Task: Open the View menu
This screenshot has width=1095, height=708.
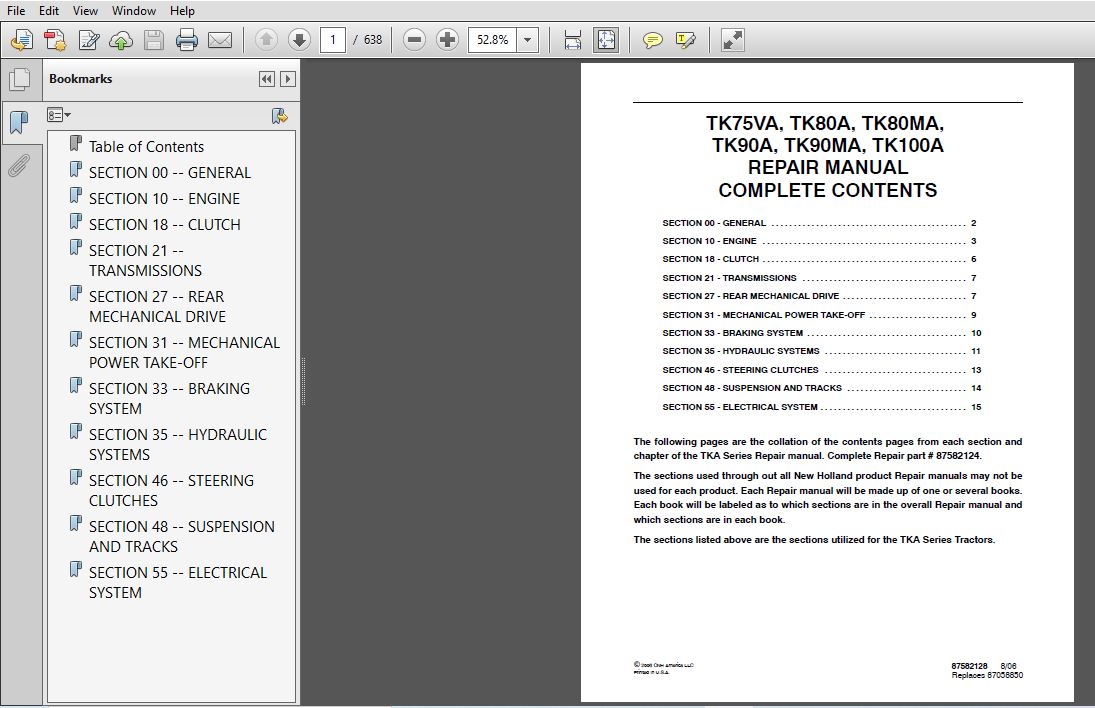Action: coord(85,10)
